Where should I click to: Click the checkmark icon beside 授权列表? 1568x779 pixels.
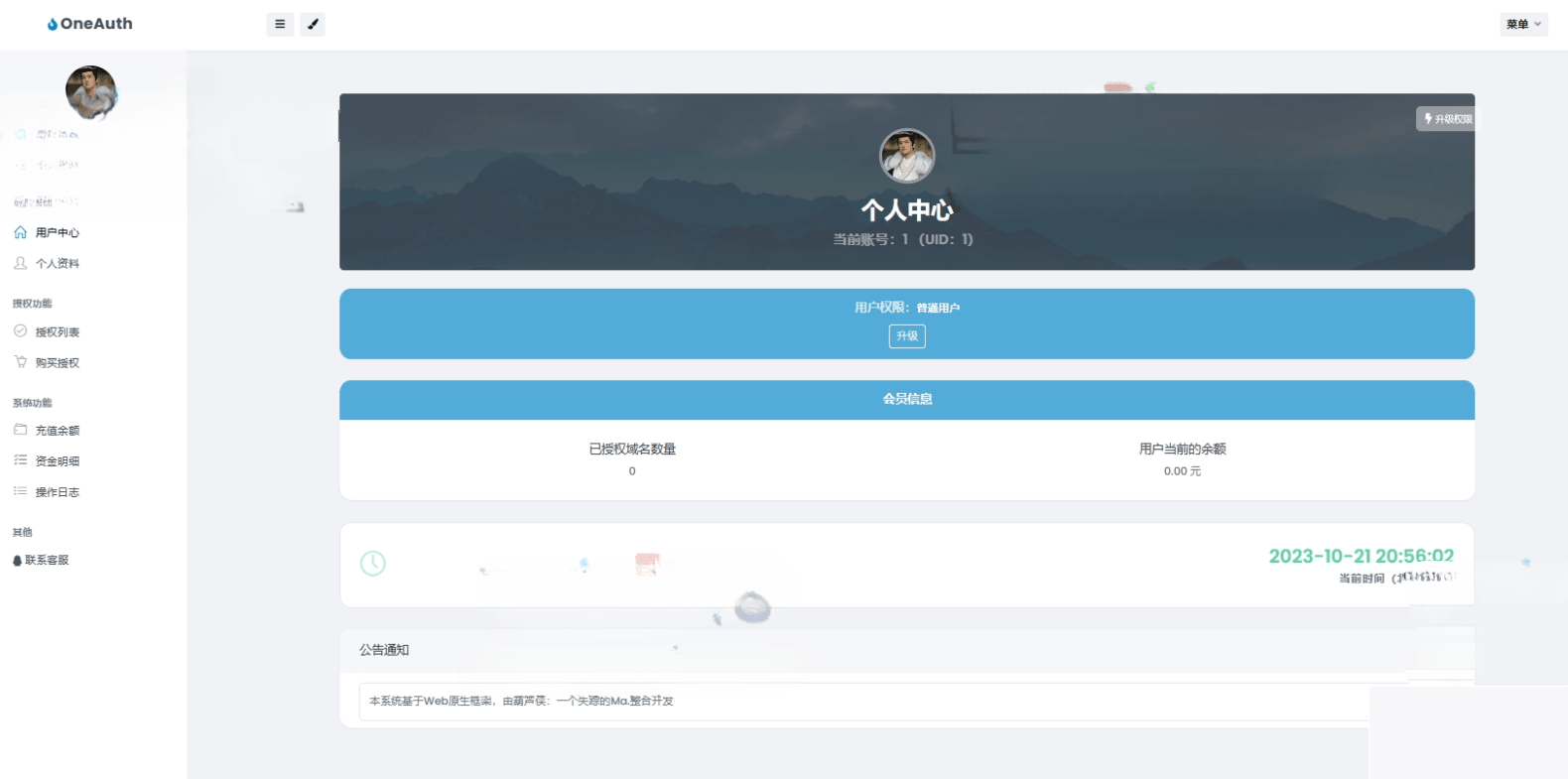pos(20,331)
